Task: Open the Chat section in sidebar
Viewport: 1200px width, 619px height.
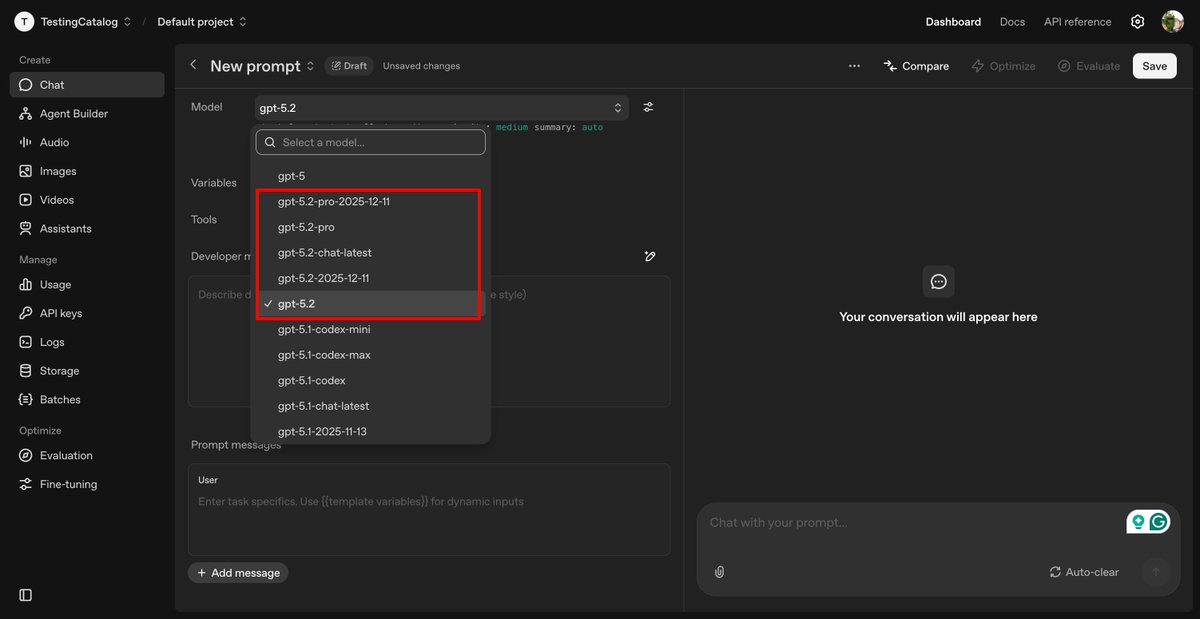Action: coord(87,85)
